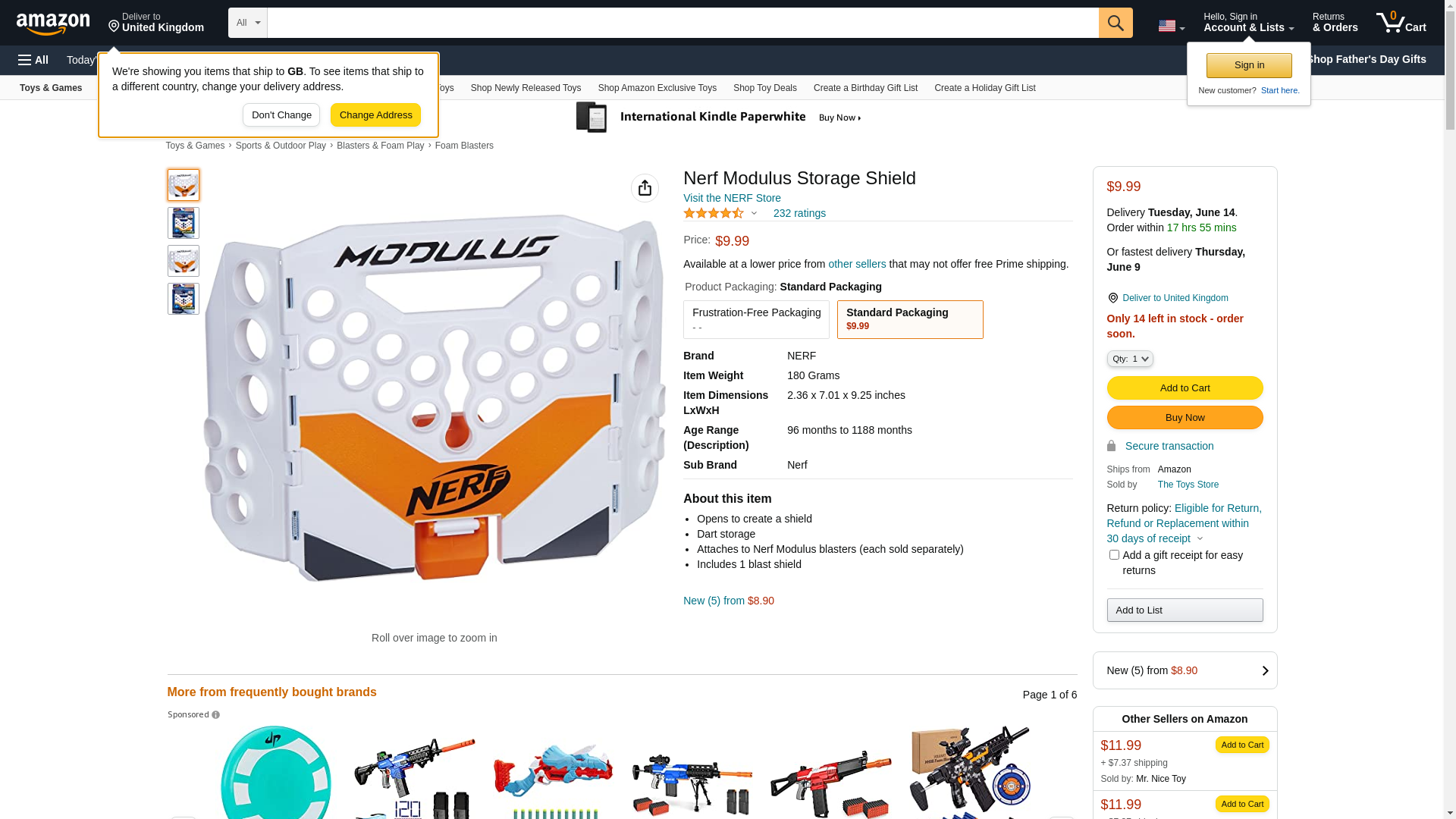The height and width of the screenshot is (819, 1456).
Task: Select the second product thumbnail image
Action: pos(184,223)
